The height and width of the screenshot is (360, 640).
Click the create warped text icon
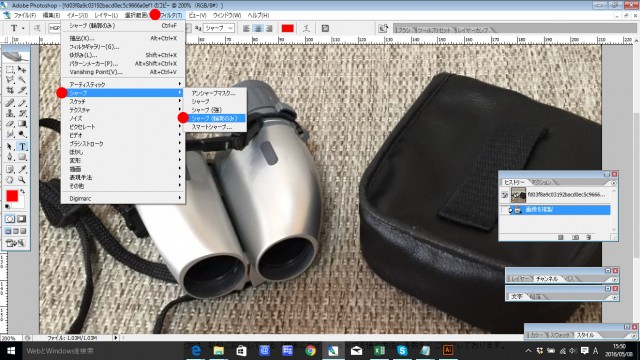click(x=306, y=28)
